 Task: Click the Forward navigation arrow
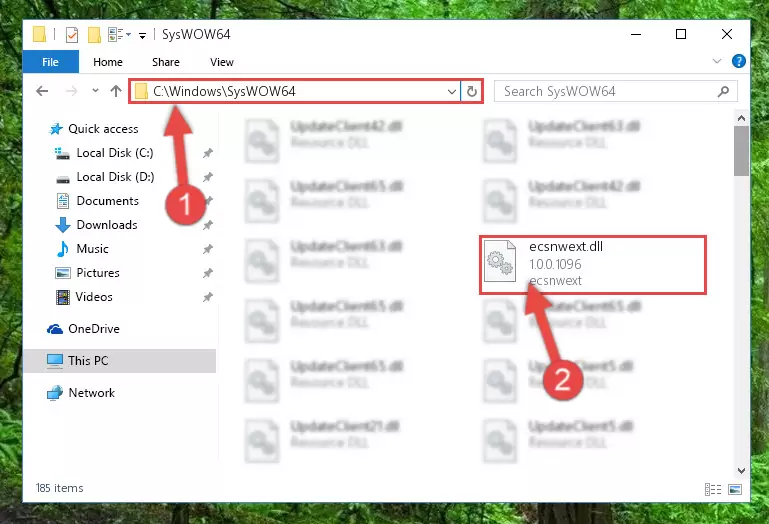71,91
